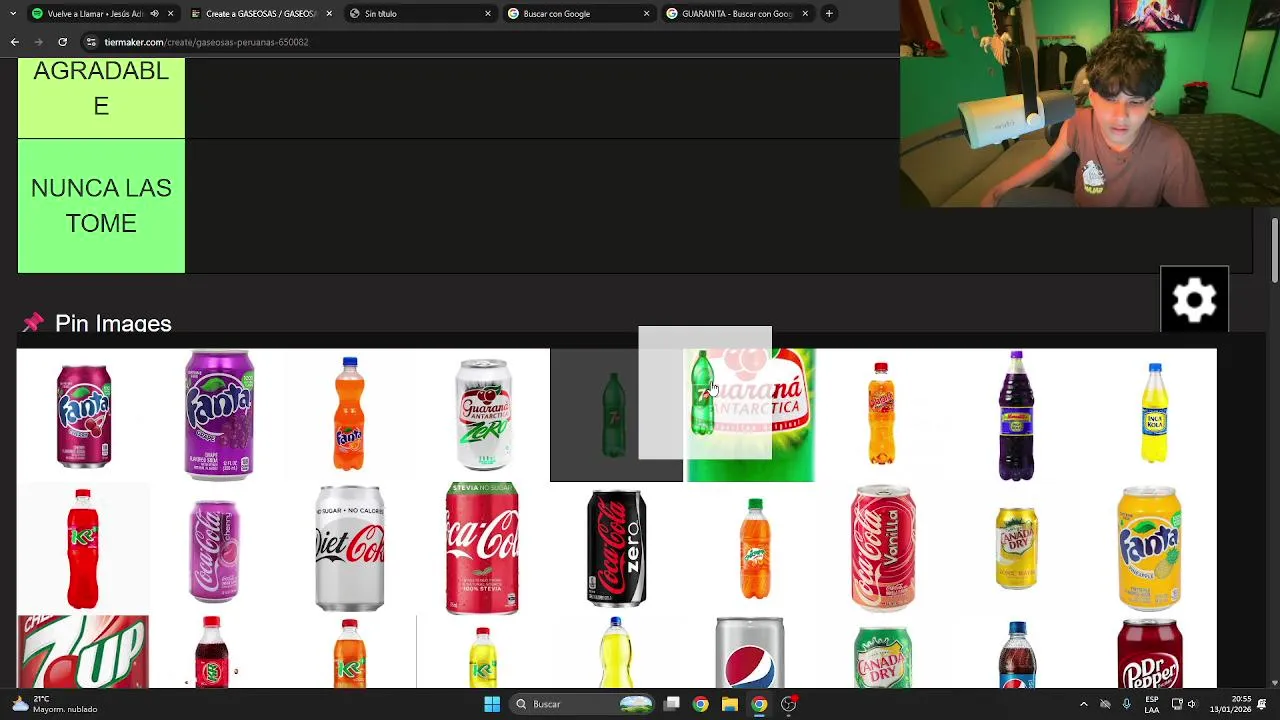
Task: Pick the Inca Kola yellow bottle
Action: 1154,413
